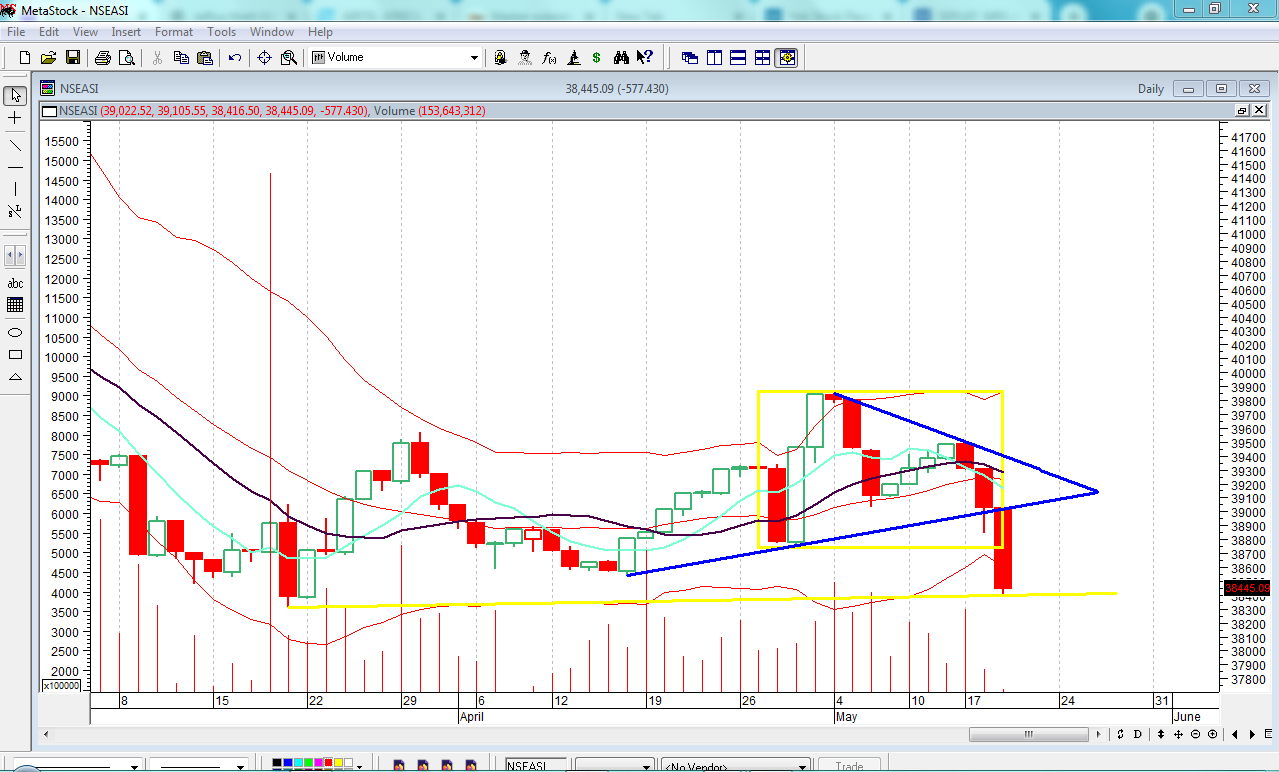
Task: Select the rectangle drawing tool
Action: click(x=15, y=355)
